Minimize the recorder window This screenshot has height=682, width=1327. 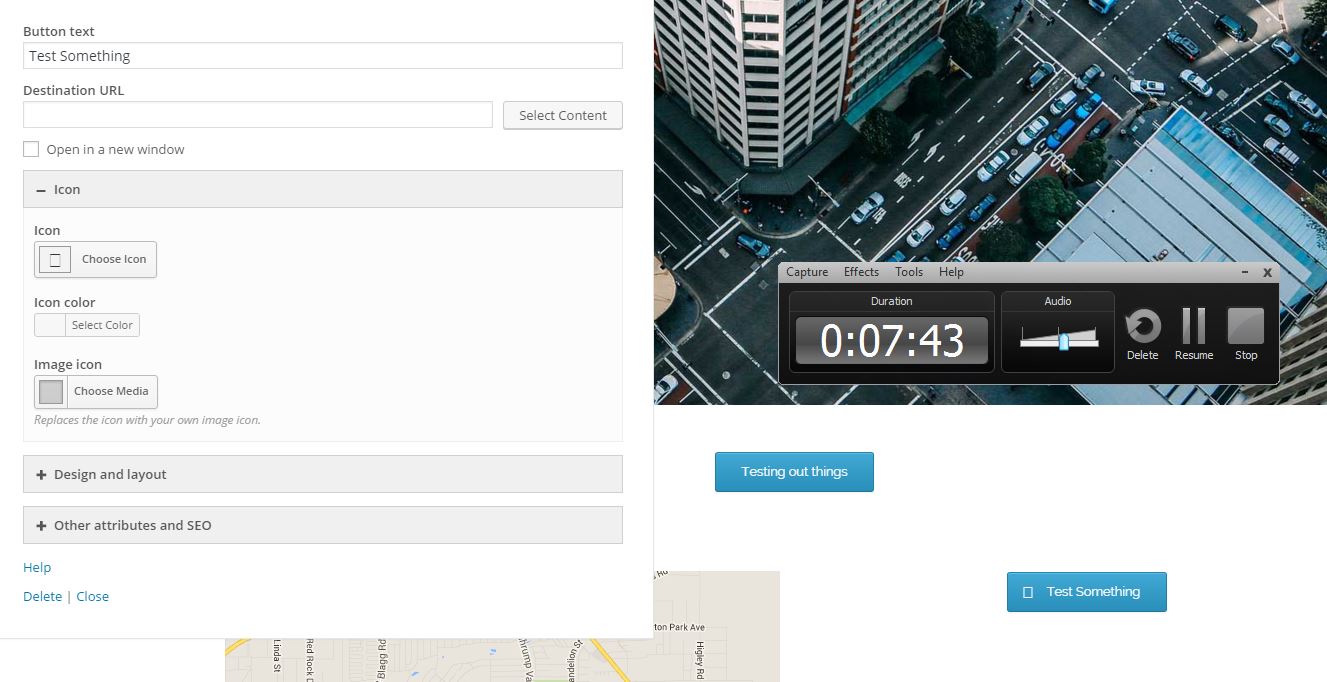[x=1245, y=272]
